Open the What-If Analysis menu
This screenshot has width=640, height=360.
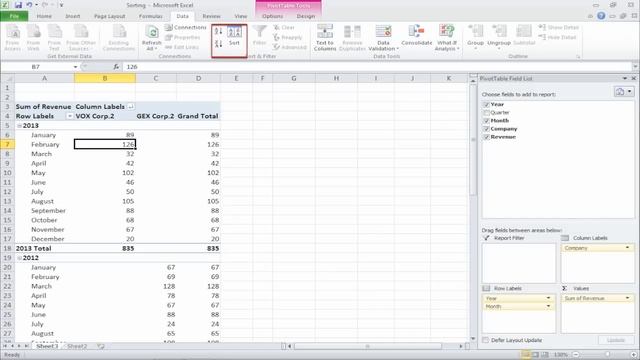coord(447,38)
